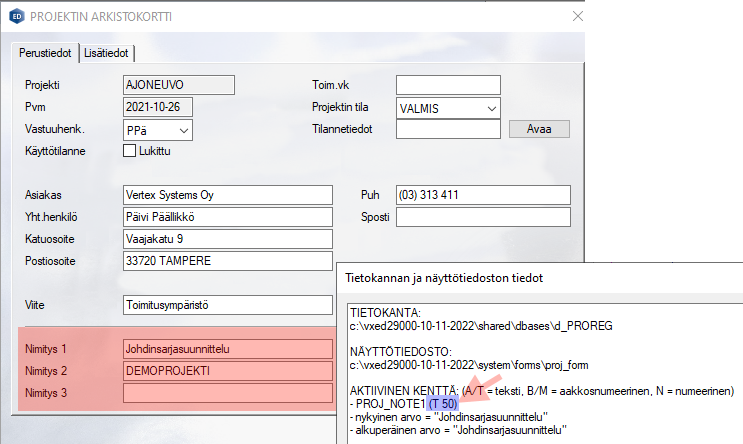Click the Tilannetiedot text field
743x444 pixels.
[x=447, y=129]
